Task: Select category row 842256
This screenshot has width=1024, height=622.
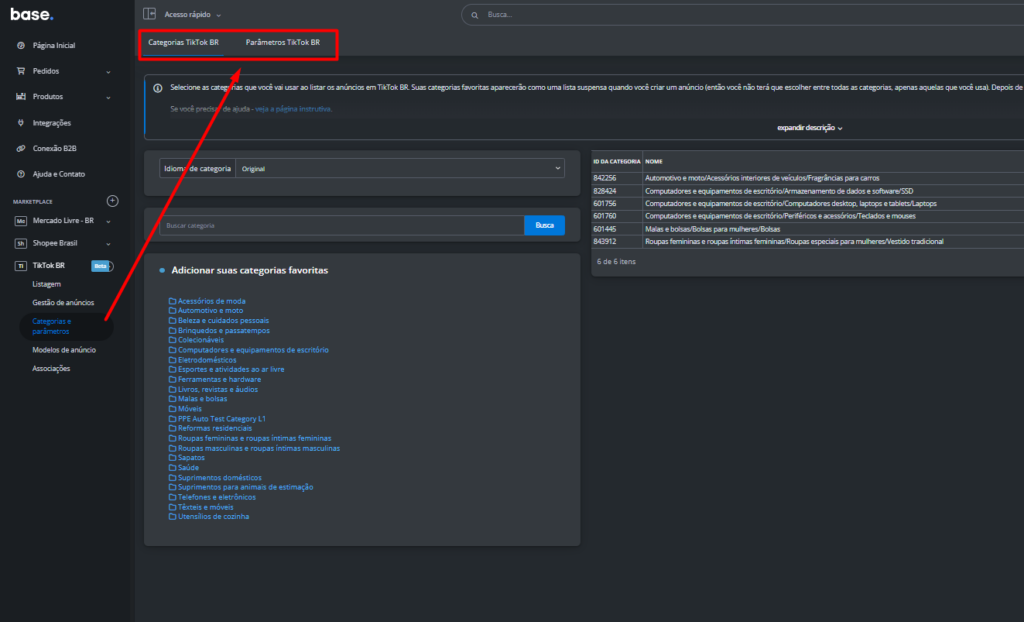Action: tap(808, 178)
